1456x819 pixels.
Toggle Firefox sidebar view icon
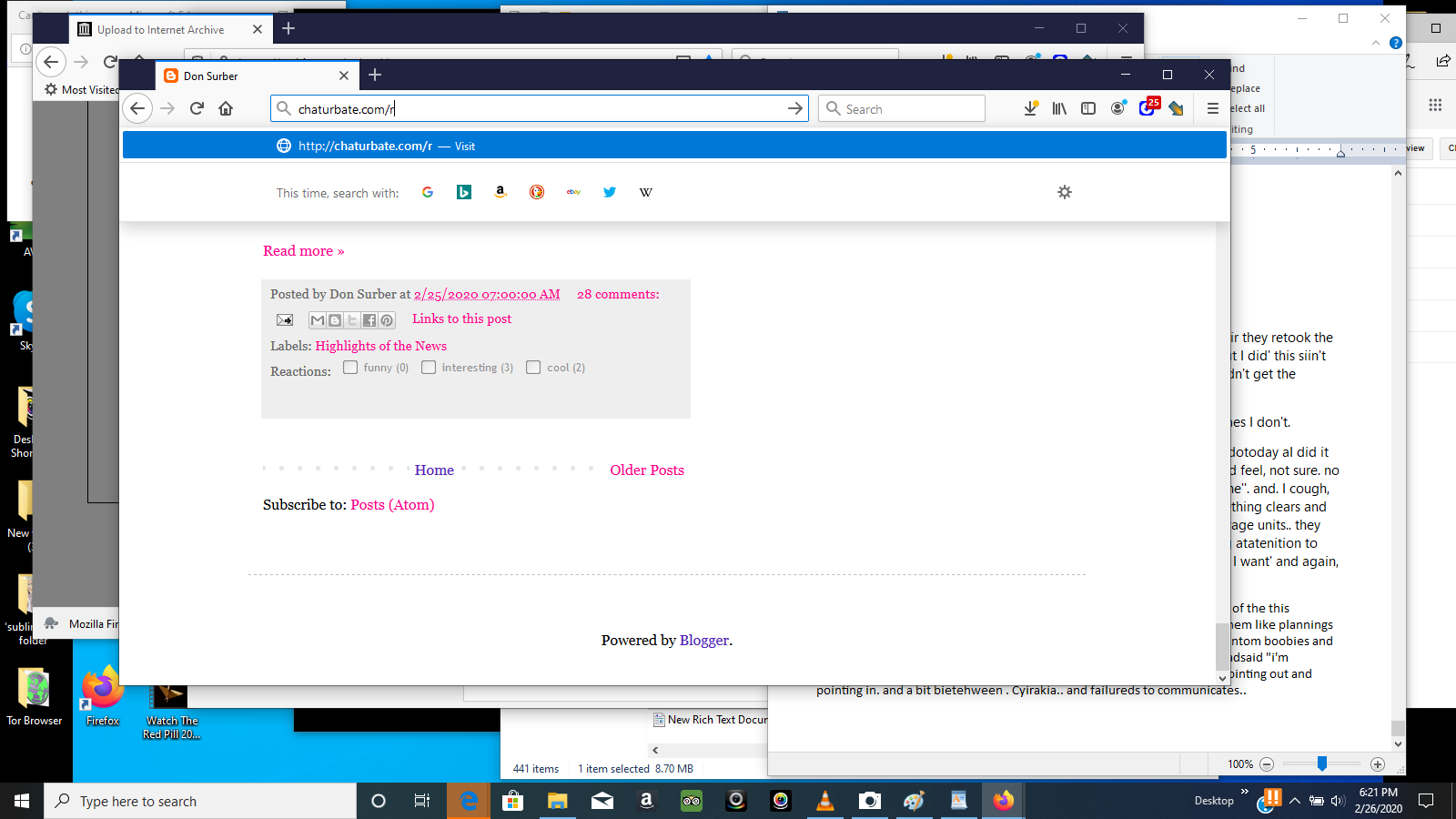pyautogui.click(x=1088, y=108)
